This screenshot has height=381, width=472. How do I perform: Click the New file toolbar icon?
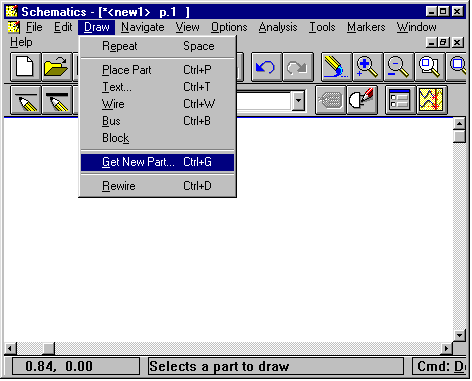tap(26, 67)
